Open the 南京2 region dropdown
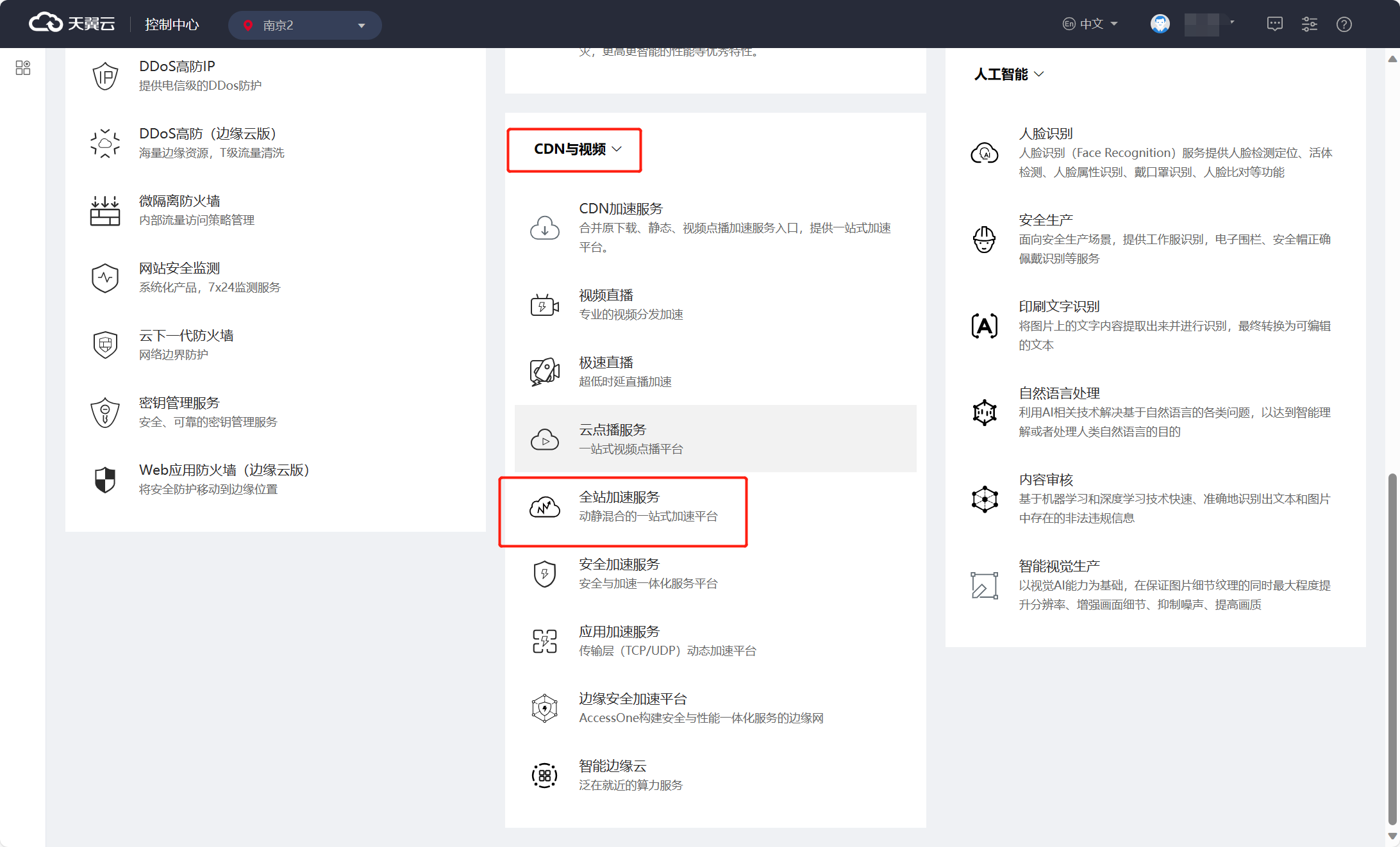Screen dimensions: 1400x847 (x=304, y=25)
